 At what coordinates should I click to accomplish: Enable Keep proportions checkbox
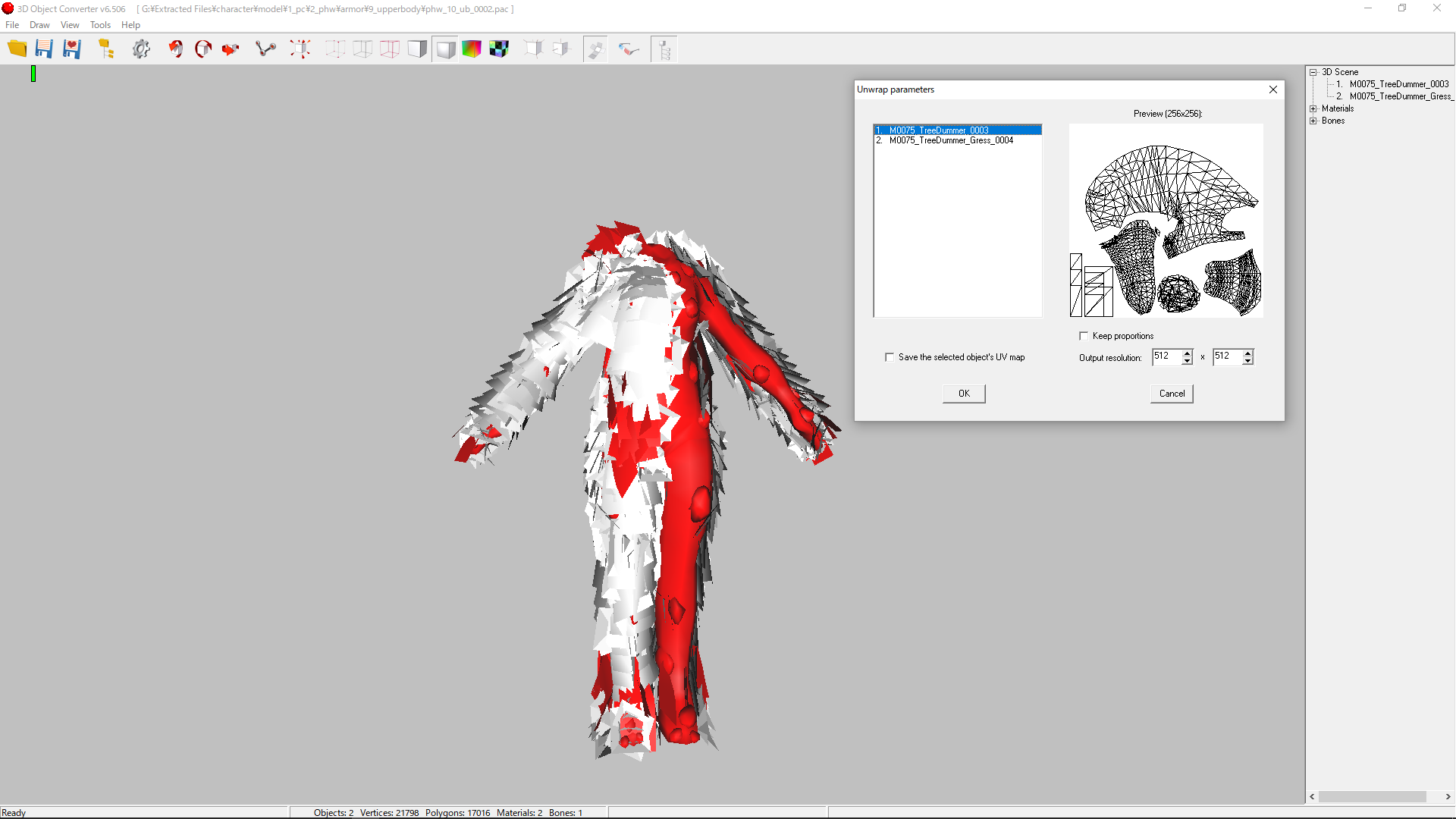[x=1084, y=336]
